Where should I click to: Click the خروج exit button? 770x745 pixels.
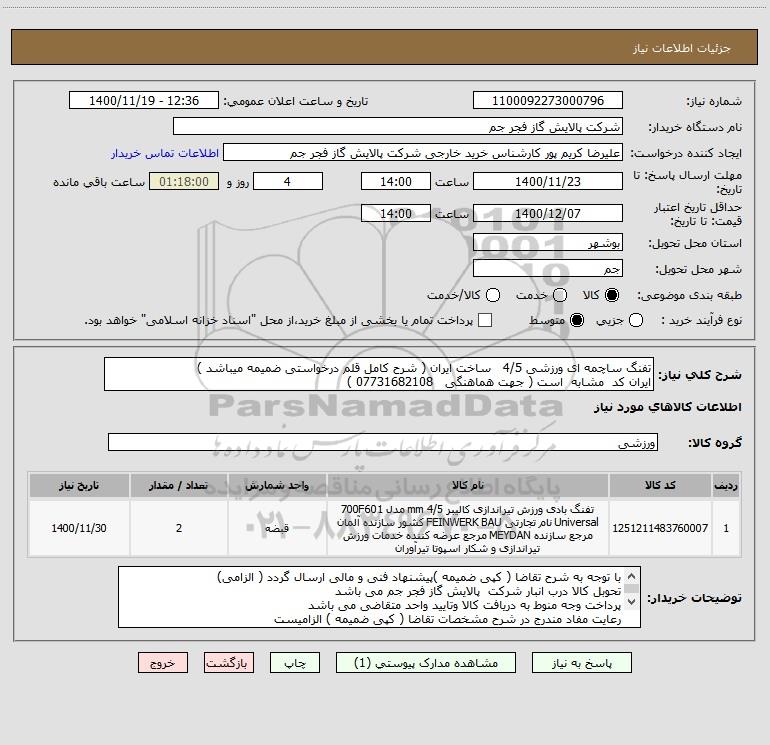coord(163,663)
